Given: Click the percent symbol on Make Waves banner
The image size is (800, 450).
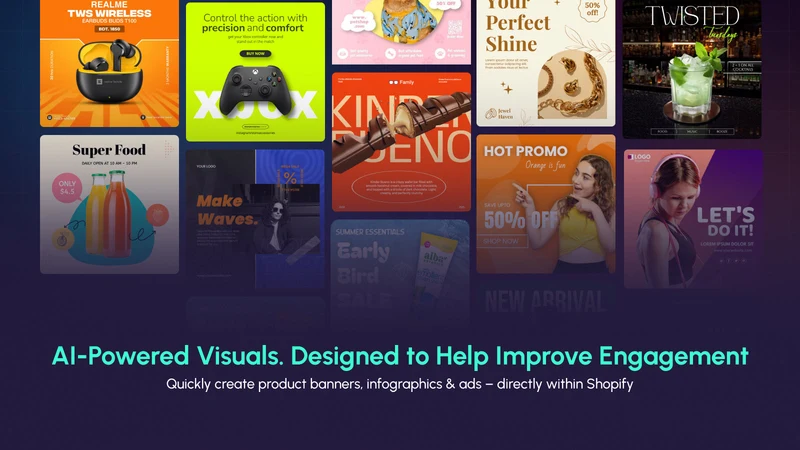Looking at the screenshot, I should tap(290, 179).
